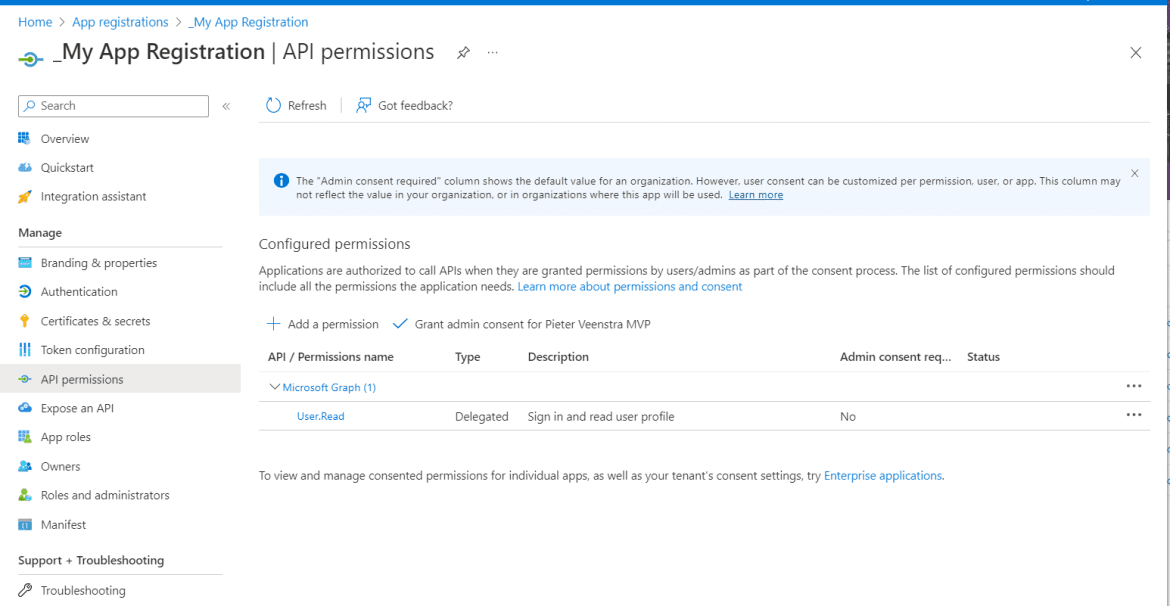Click the blue info icon in the banner
The image size is (1170, 606).
tap(281, 181)
